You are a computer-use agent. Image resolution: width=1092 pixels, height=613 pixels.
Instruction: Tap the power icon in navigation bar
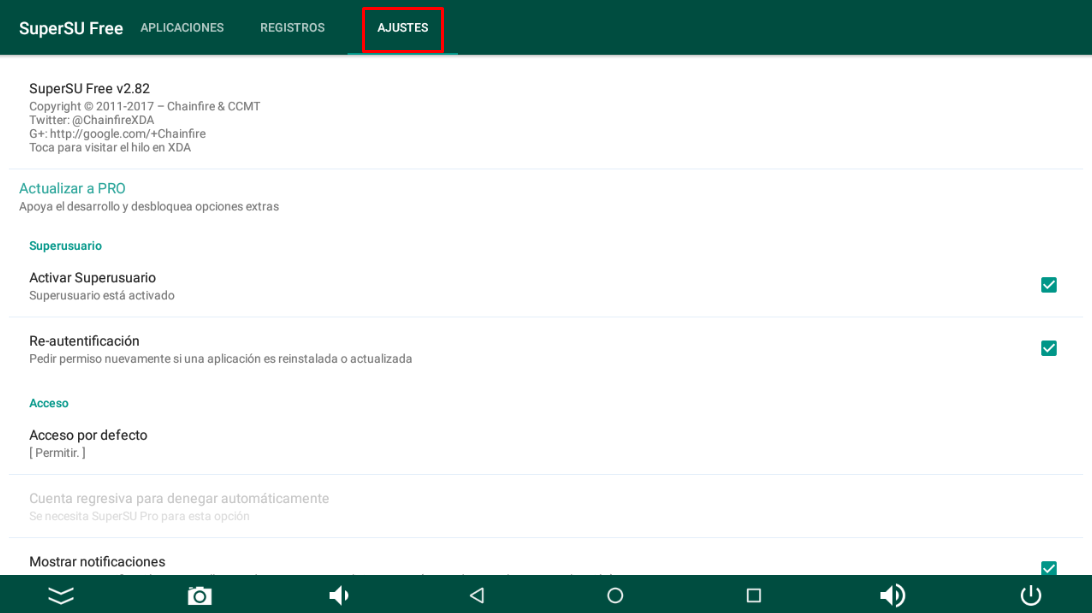(x=1030, y=596)
